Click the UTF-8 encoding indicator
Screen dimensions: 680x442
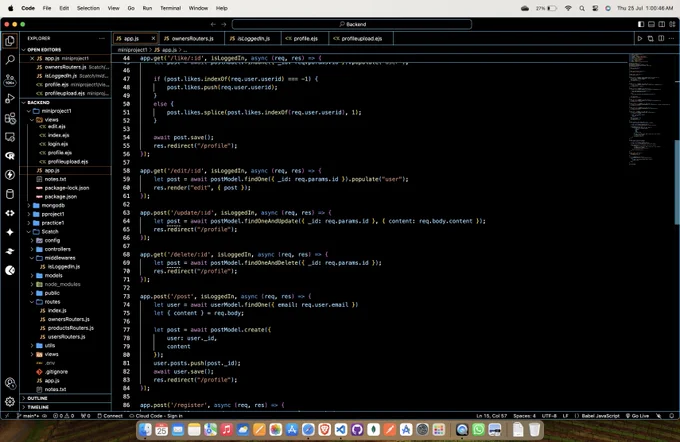pos(549,416)
